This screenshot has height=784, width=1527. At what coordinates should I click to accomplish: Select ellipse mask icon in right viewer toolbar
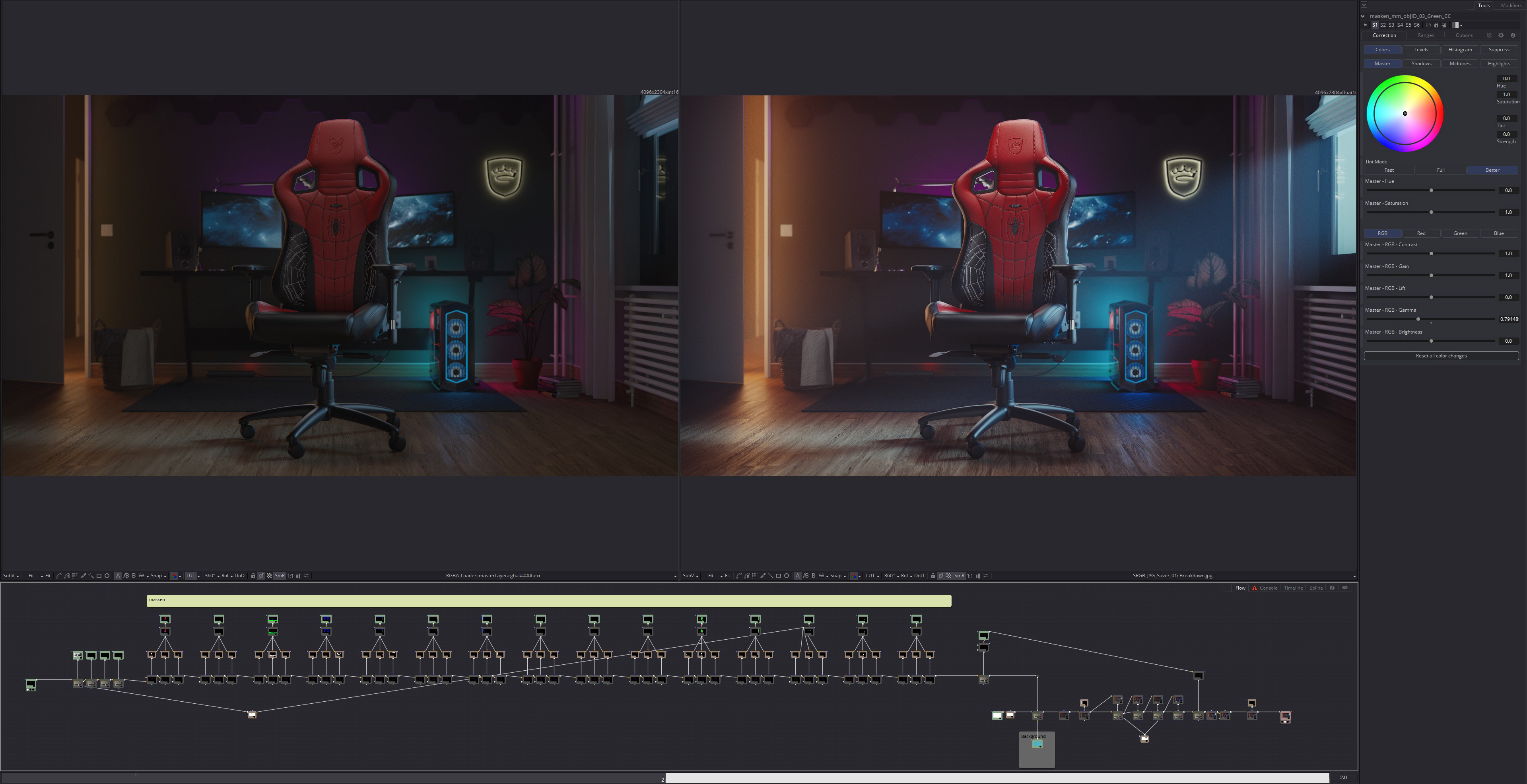coord(787,575)
